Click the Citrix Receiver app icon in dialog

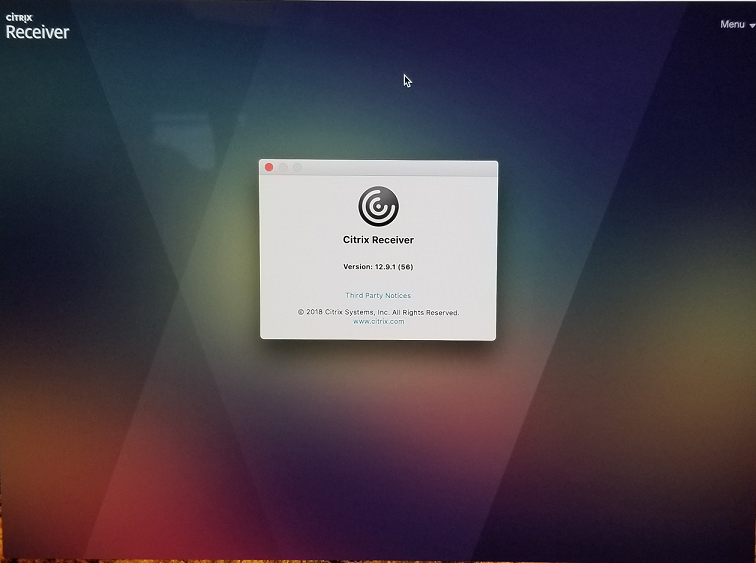(378, 206)
